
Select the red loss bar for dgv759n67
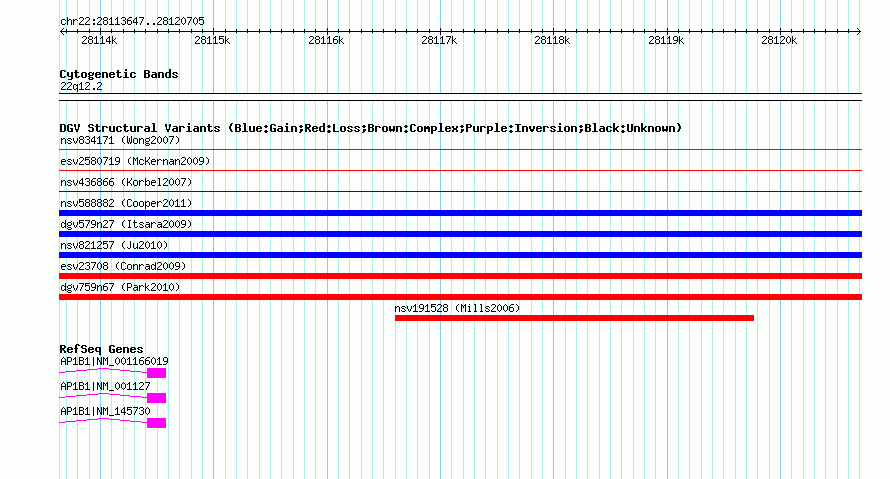(x=460, y=297)
